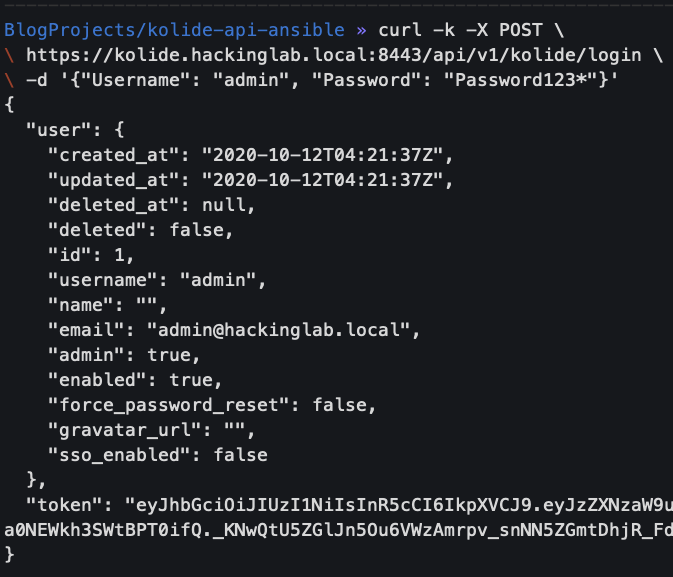Click the "enabled" key
Viewport: 673px width, 577px height.
(91, 380)
